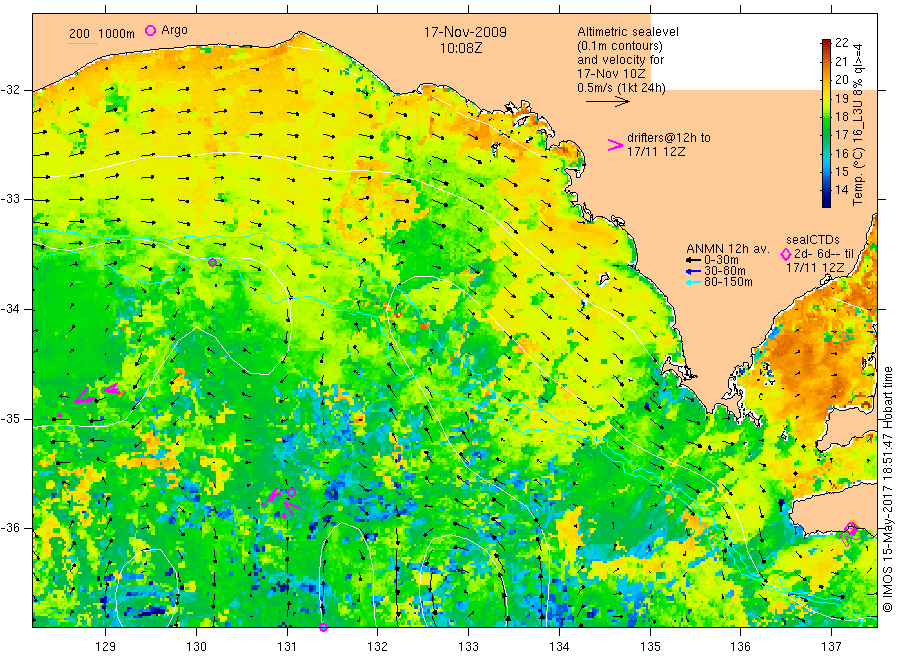Click the magenta drifter track near 129E 34.8S

click(98, 393)
